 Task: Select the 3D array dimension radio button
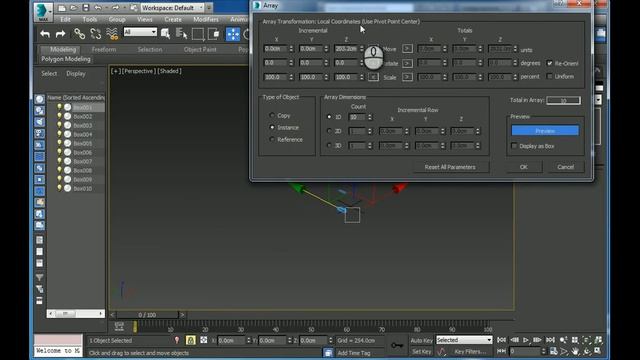click(x=329, y=145)
